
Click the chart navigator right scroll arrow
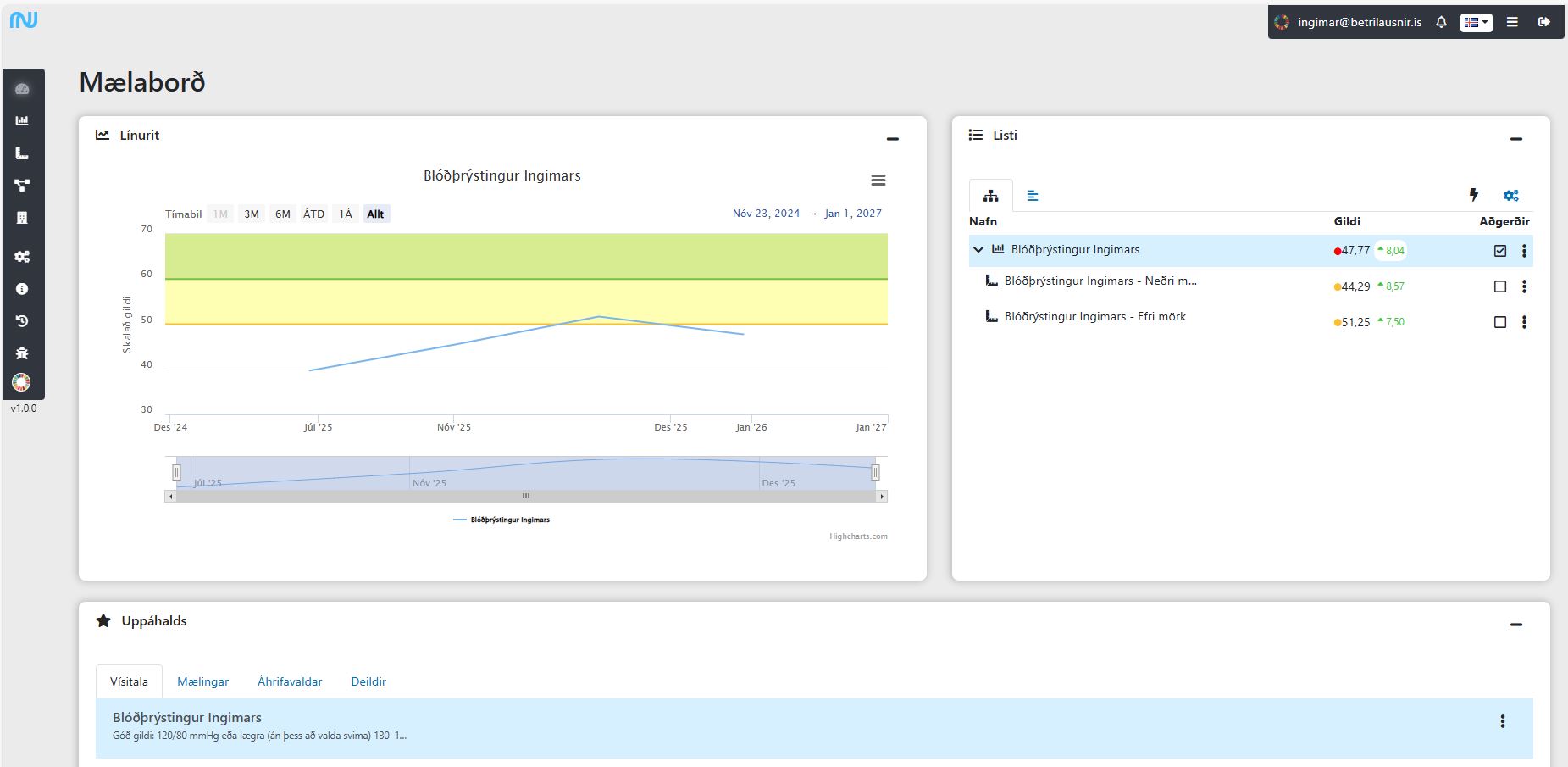click(x=882, y=497)
